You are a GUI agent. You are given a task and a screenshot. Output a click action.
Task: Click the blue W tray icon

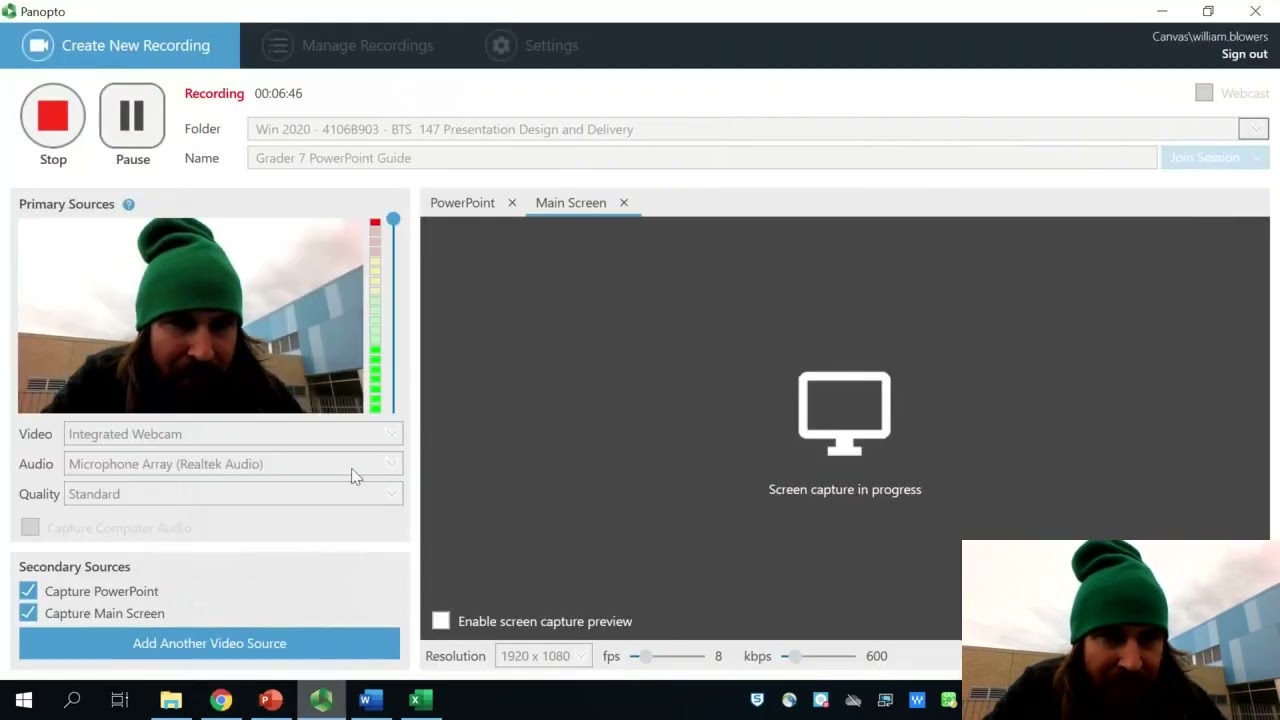(x=917, y=700)
